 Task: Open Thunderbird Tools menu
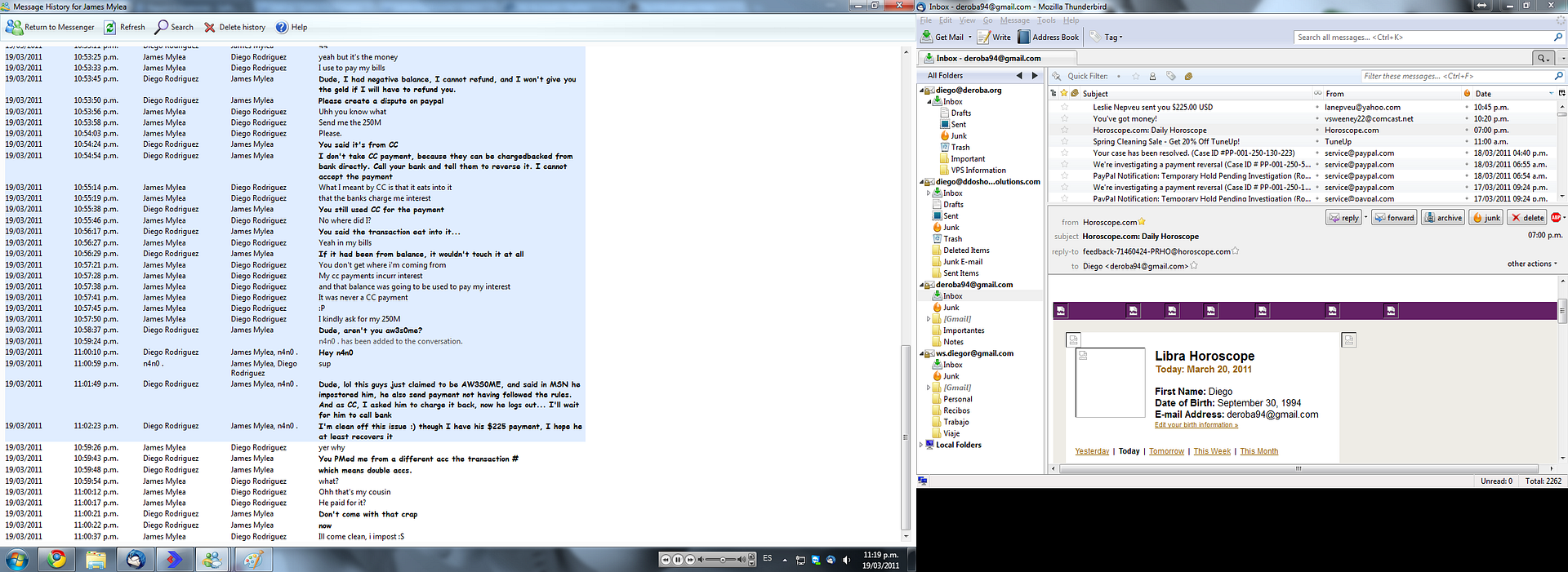(x=1046, y=20)
